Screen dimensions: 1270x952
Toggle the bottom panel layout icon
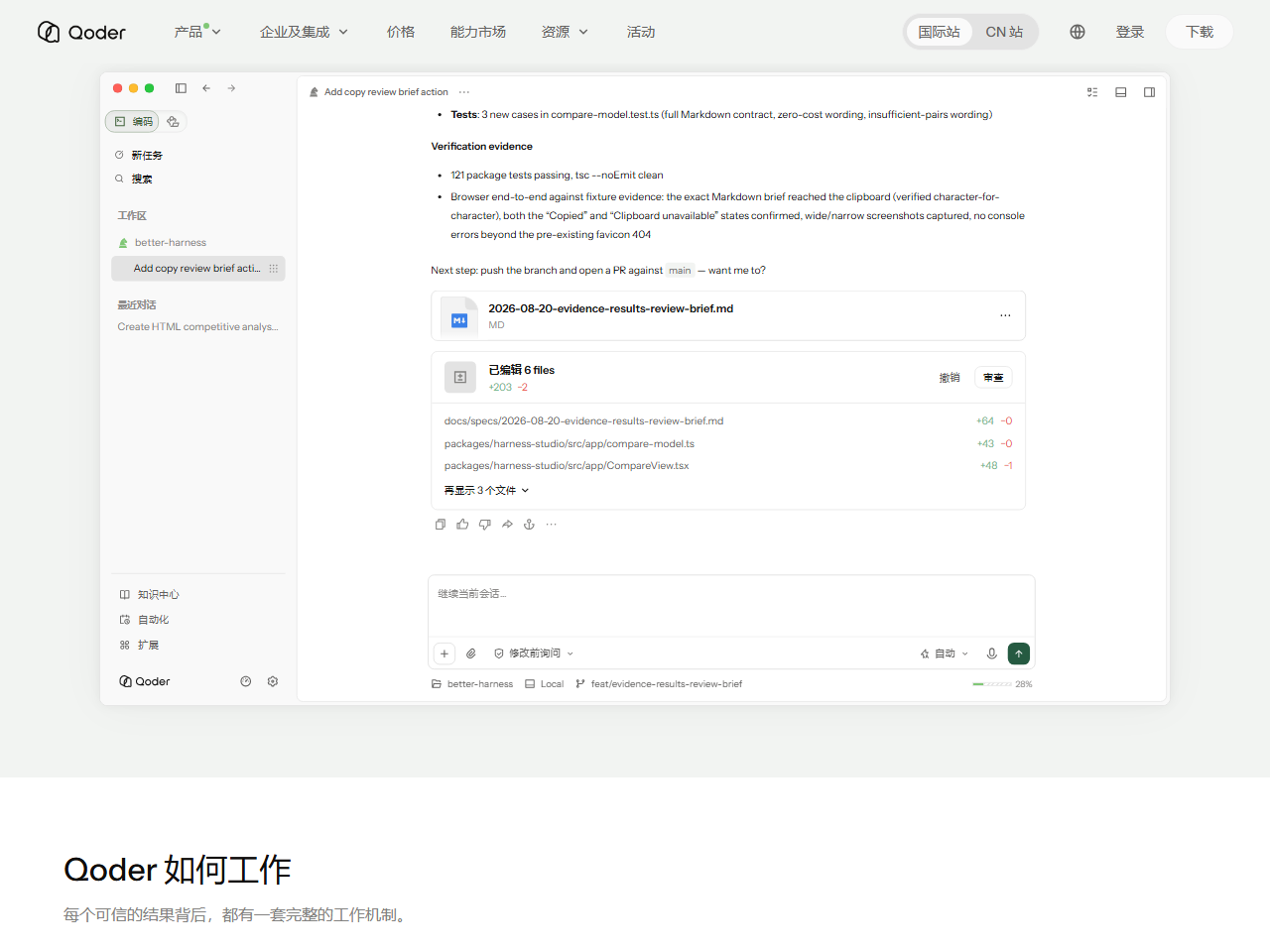[x=1121, y=92]
